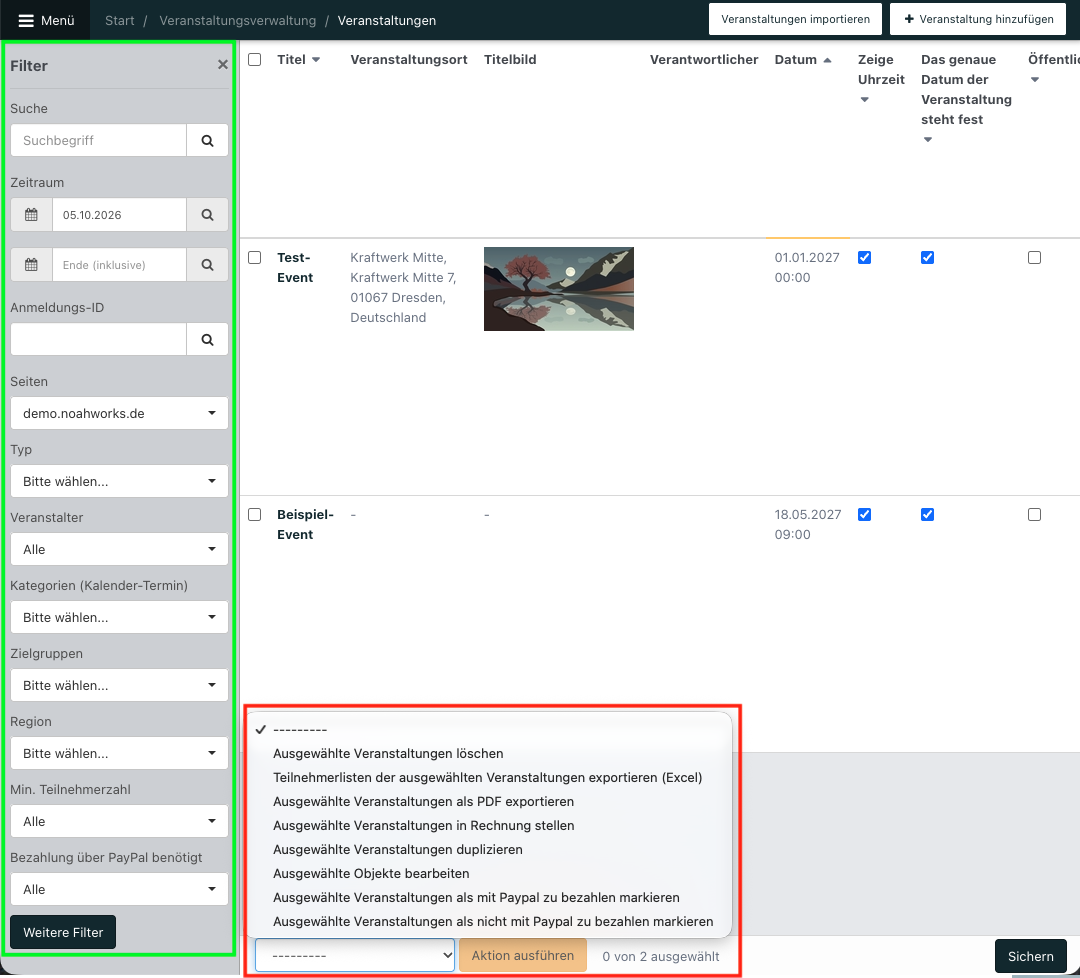Click Veranstaltung hinzufügen button

(978, 19)
